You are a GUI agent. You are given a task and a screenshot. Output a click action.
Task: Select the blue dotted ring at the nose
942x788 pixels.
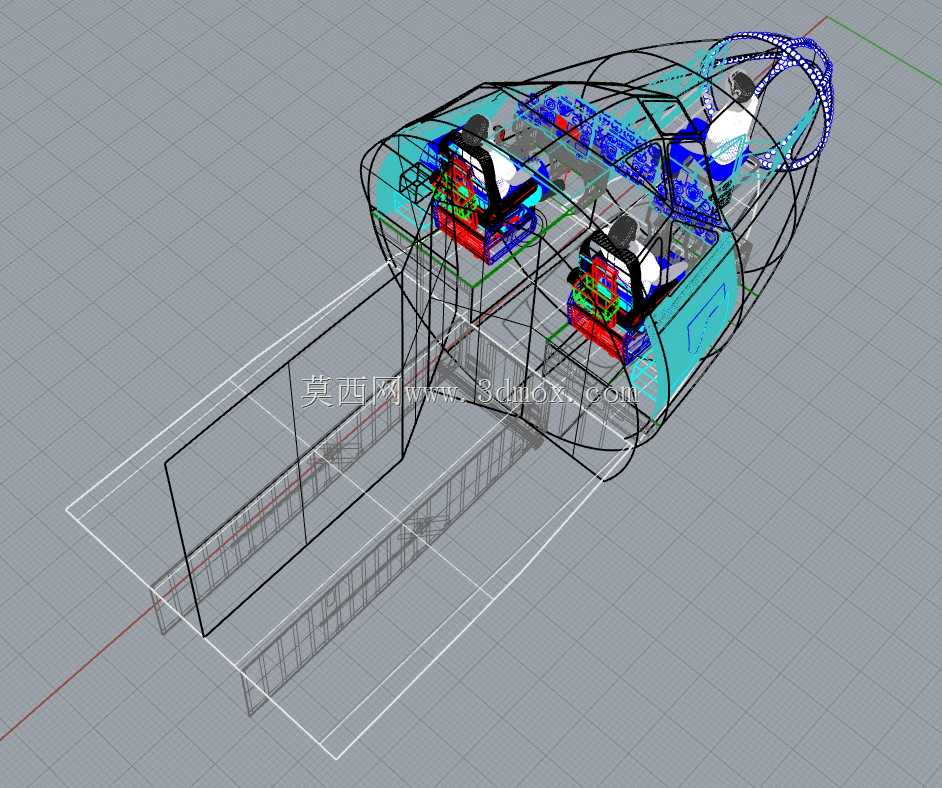click(x=768, y=103)
